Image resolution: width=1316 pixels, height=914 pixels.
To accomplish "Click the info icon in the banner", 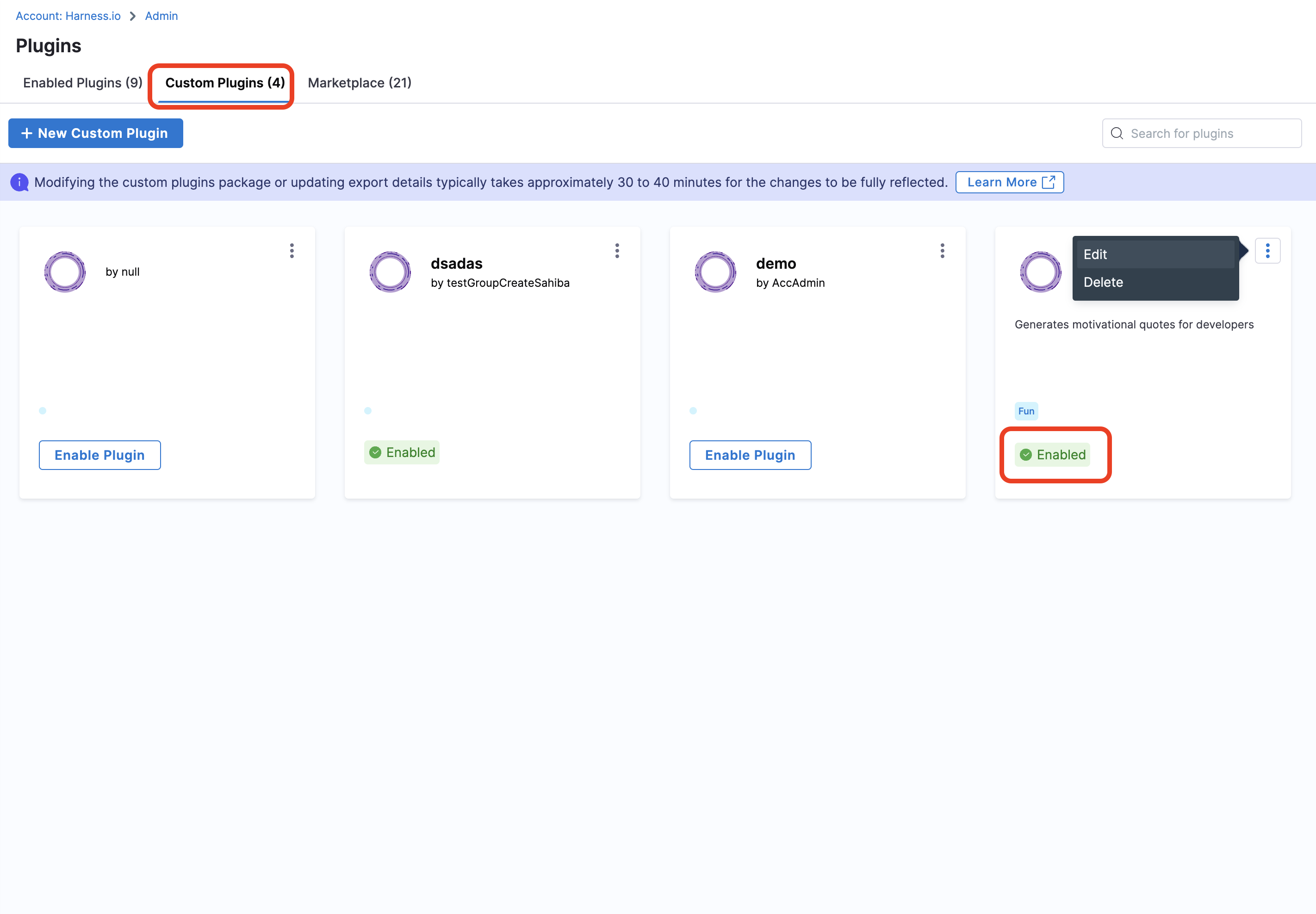I will [x=19, y=182].
